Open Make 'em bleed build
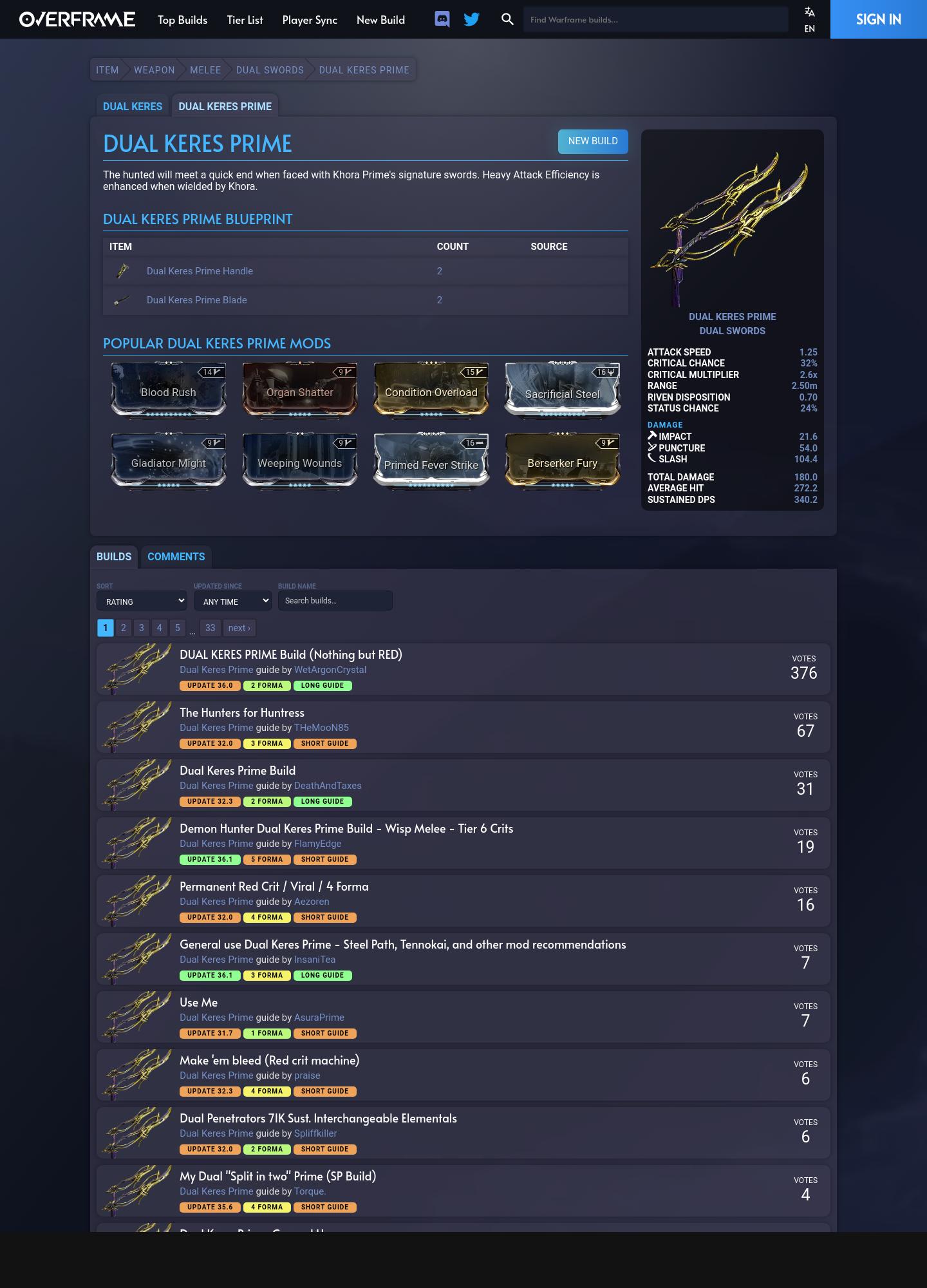Viewport: 927px width, 1288px height. pyautogui.click(x=270, y=1060)
